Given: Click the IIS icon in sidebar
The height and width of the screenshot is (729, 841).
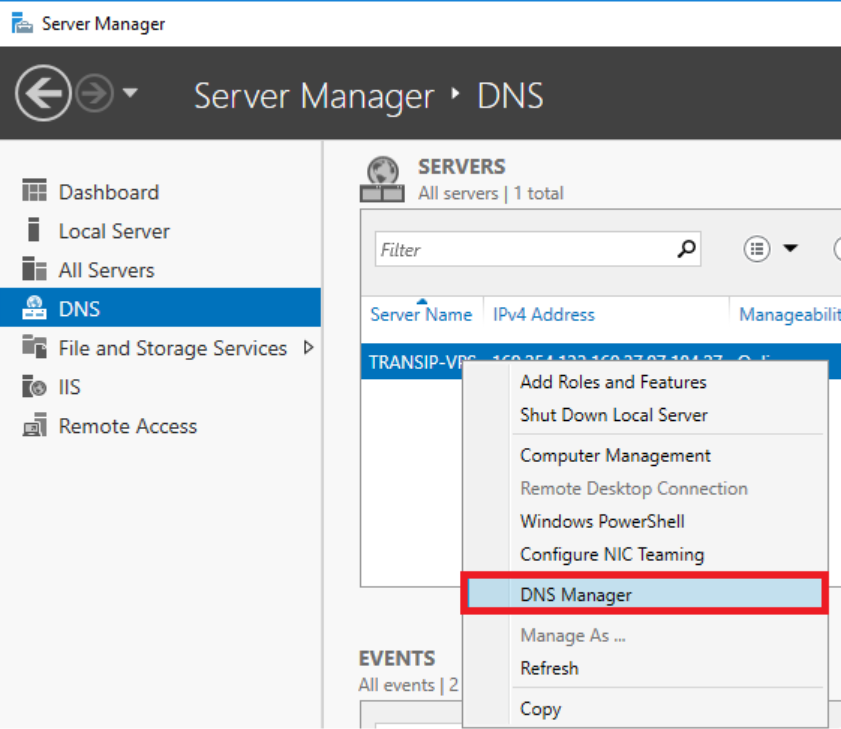Looking at the screenshot, I should (35, 387).
